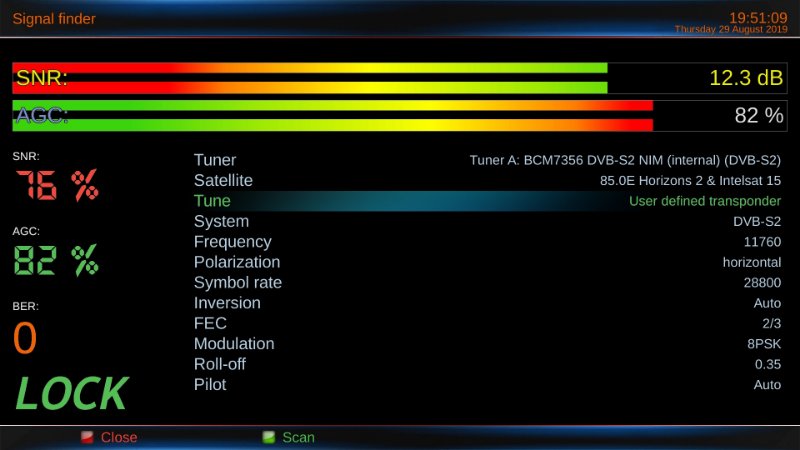Click the 12.3 dB SNR reading
The image size is (800, 450).
pyautogui.click(x=746, y=78)
